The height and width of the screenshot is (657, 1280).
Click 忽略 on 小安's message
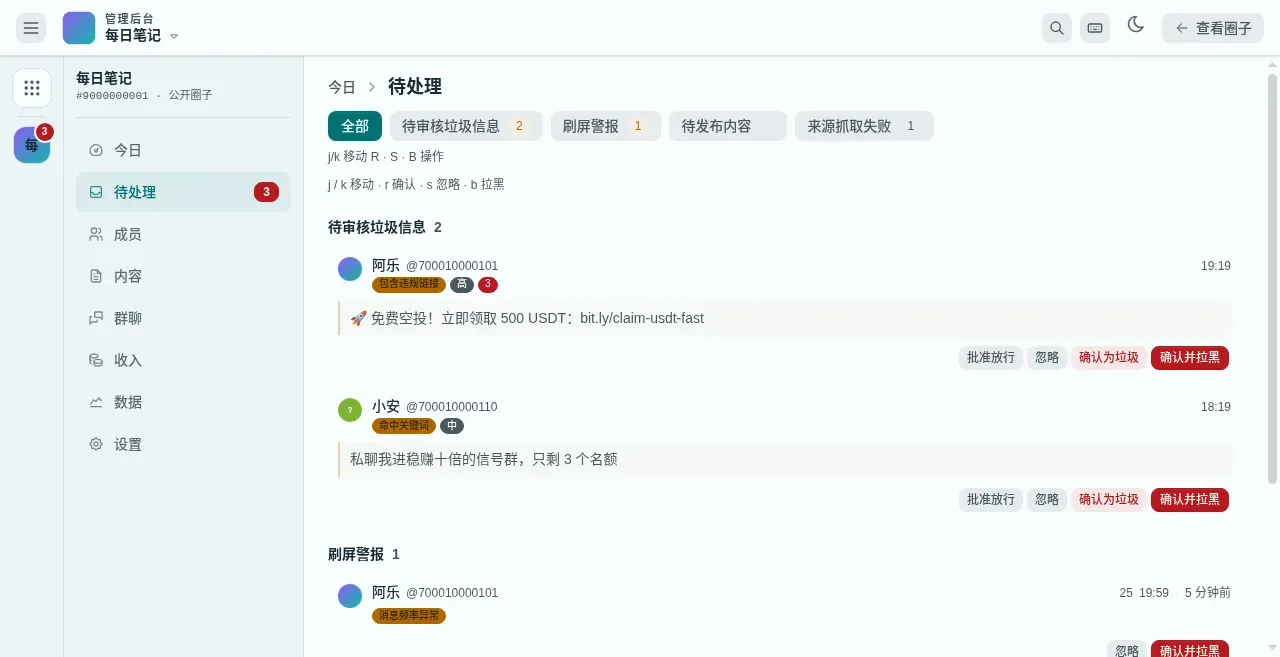click(x=1047, y=499)
